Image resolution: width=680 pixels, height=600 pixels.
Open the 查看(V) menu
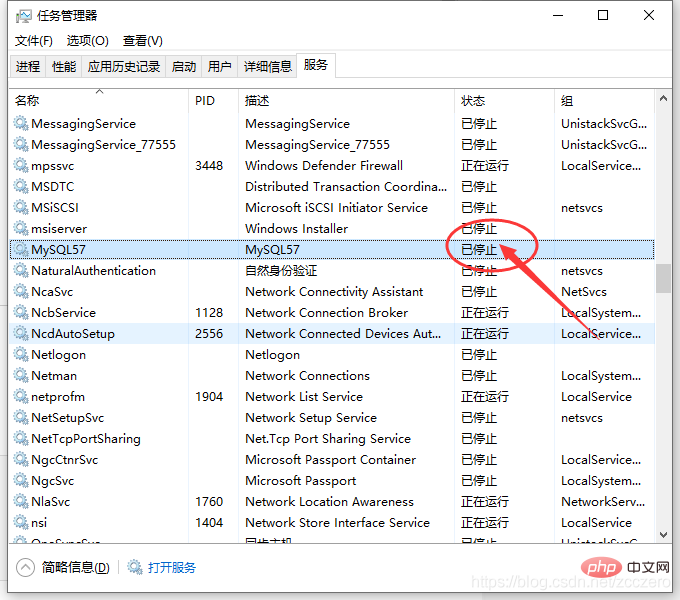pos(143,41)
